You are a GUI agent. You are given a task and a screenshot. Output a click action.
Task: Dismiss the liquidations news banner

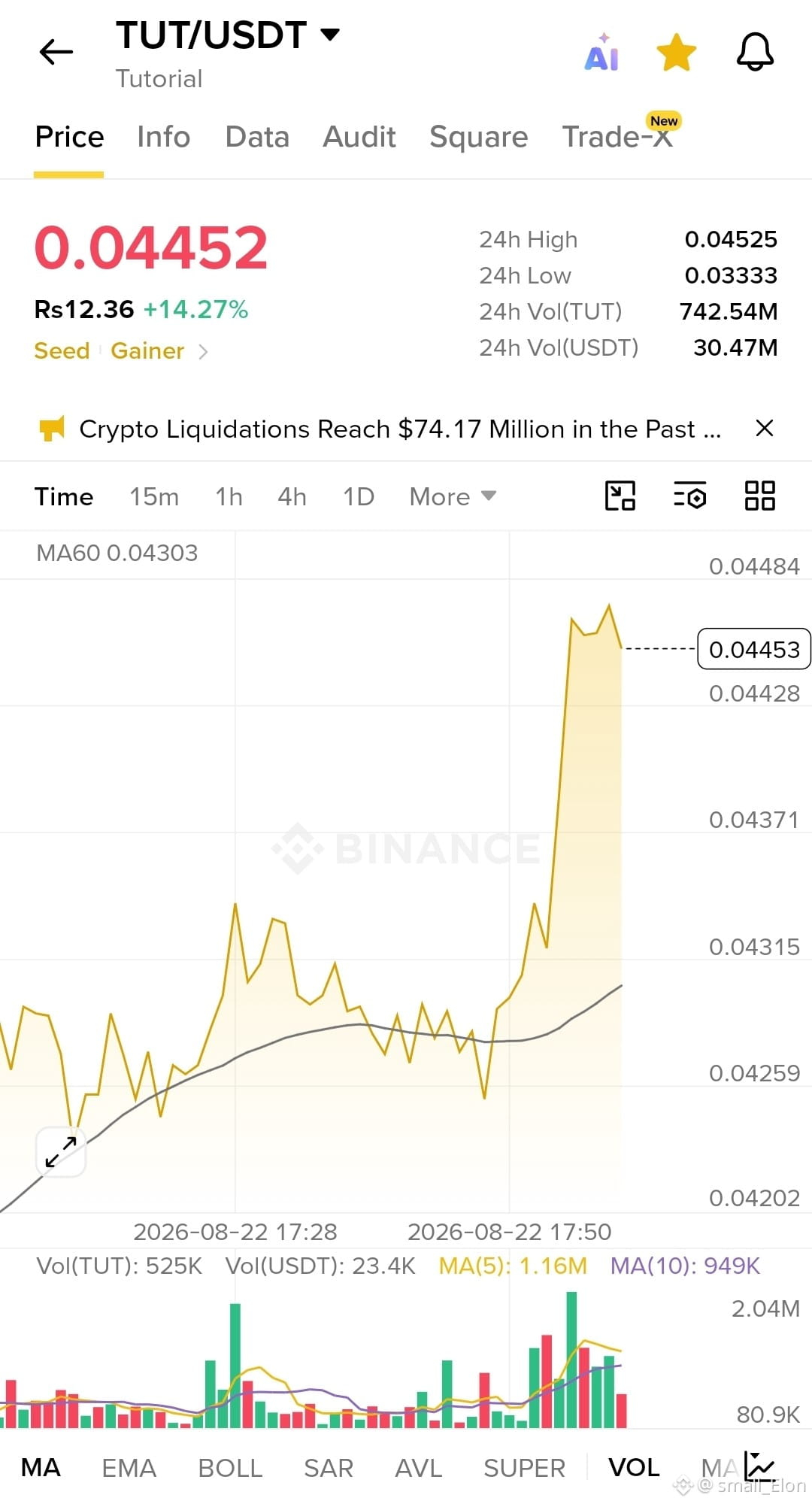click(765, 428)
